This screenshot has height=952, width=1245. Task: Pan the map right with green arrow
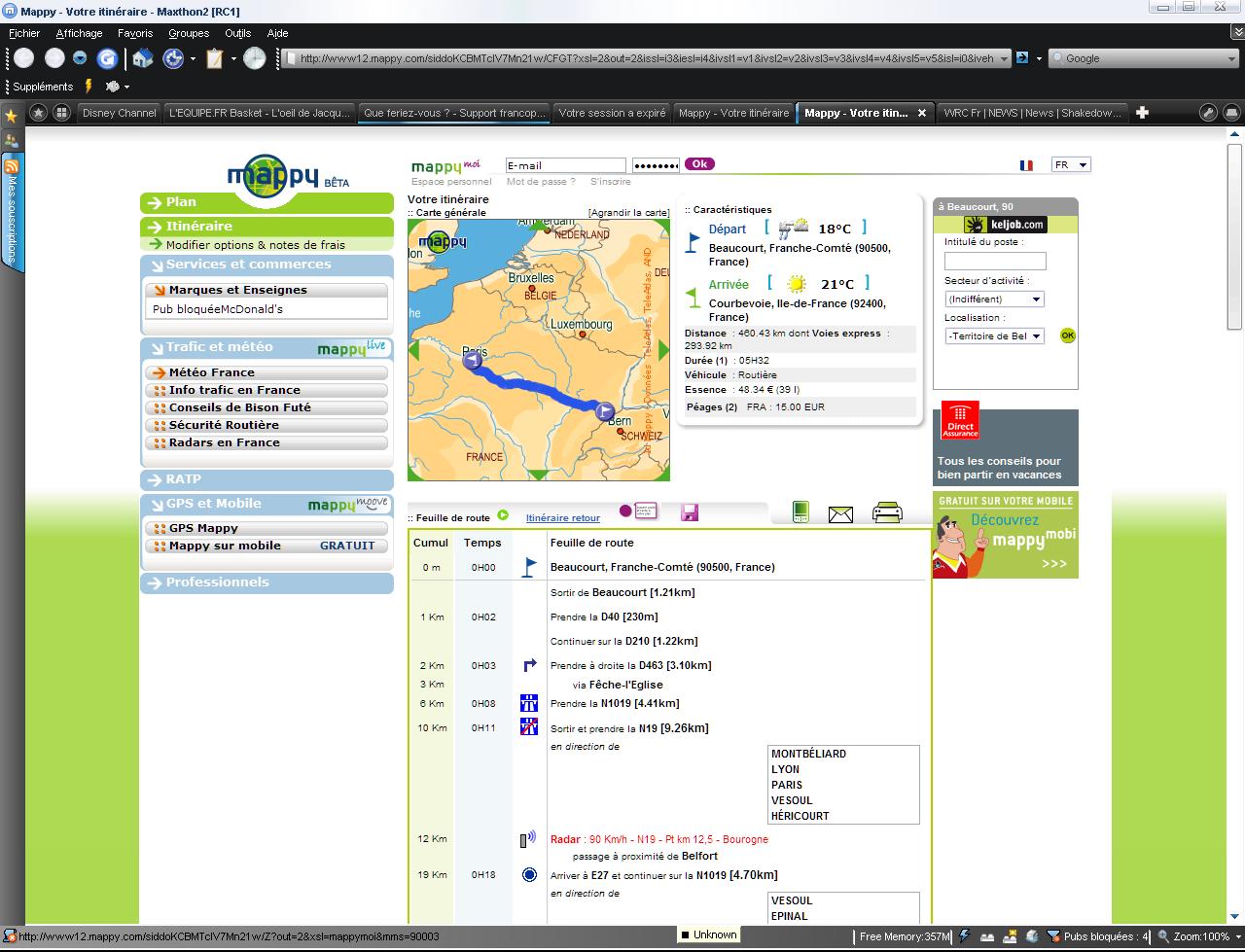[663, 351]
